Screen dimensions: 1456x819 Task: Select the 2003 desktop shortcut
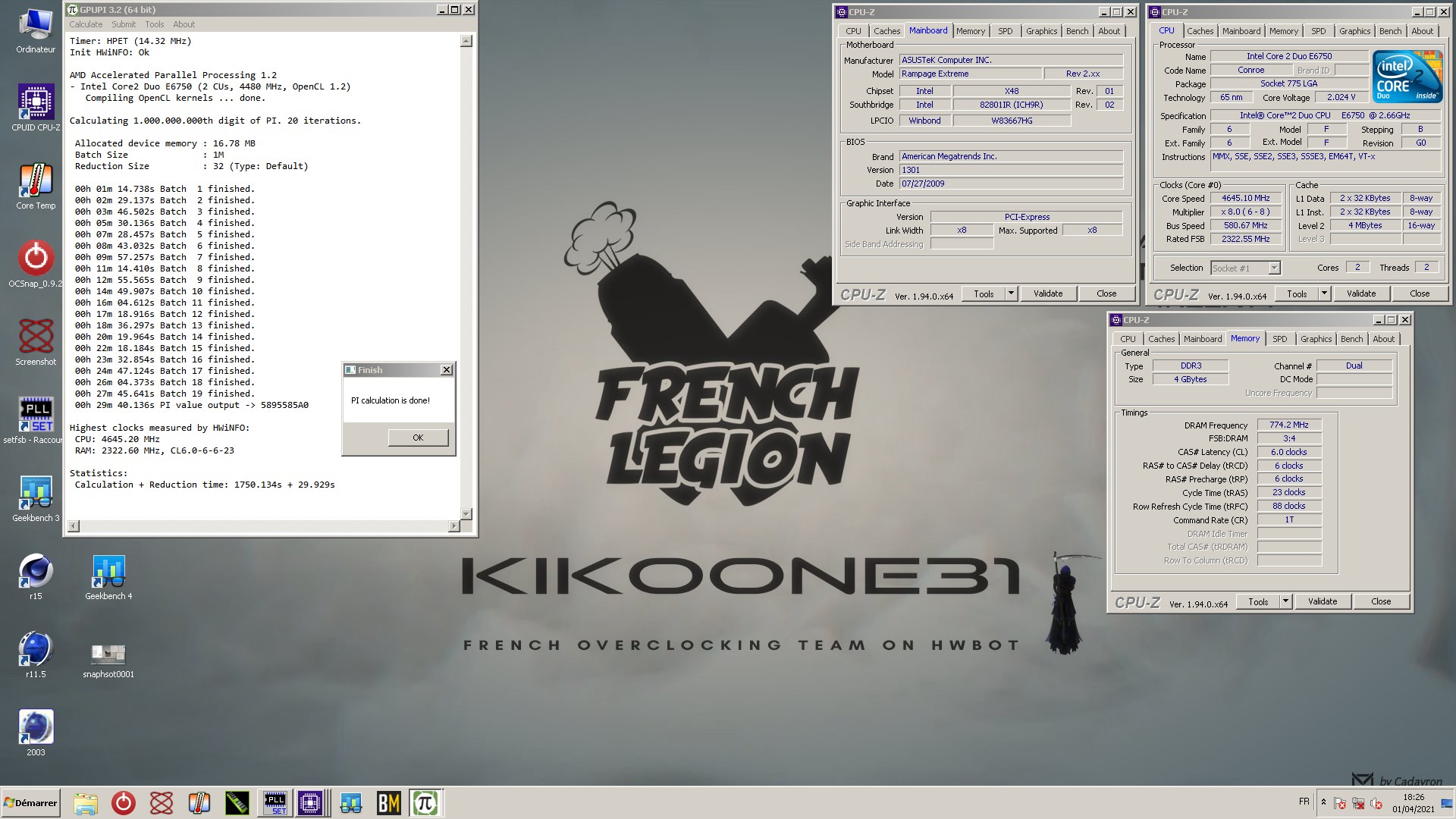tap(36, 733)
